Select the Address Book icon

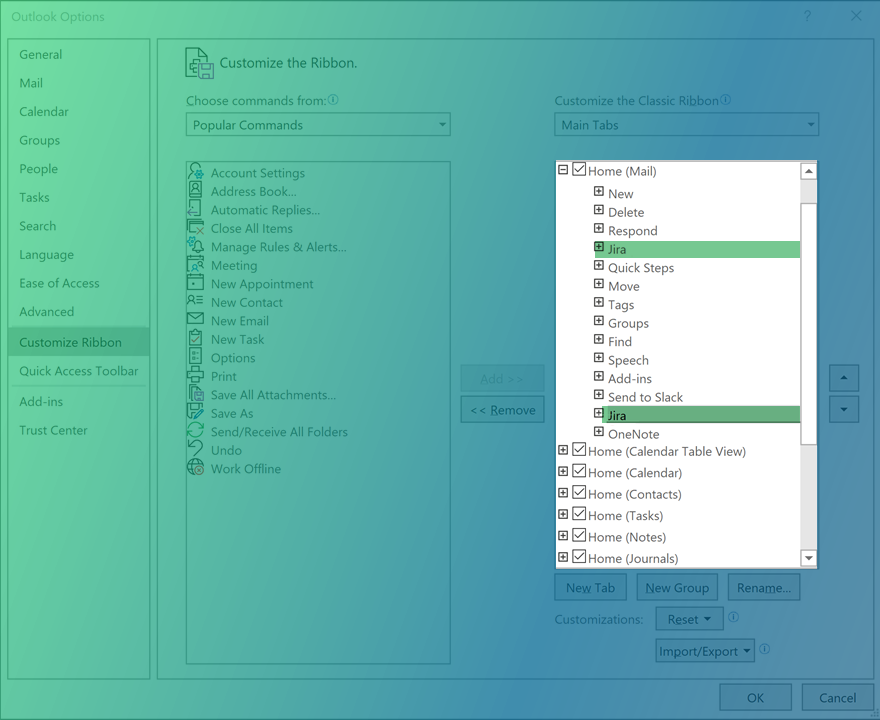pyautogui.click(x=196, y=191)
